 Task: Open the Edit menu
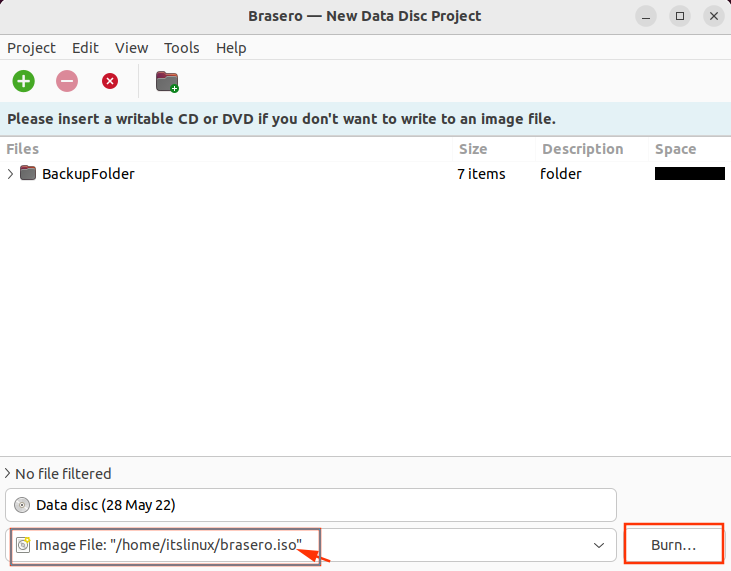coord(85,48)
